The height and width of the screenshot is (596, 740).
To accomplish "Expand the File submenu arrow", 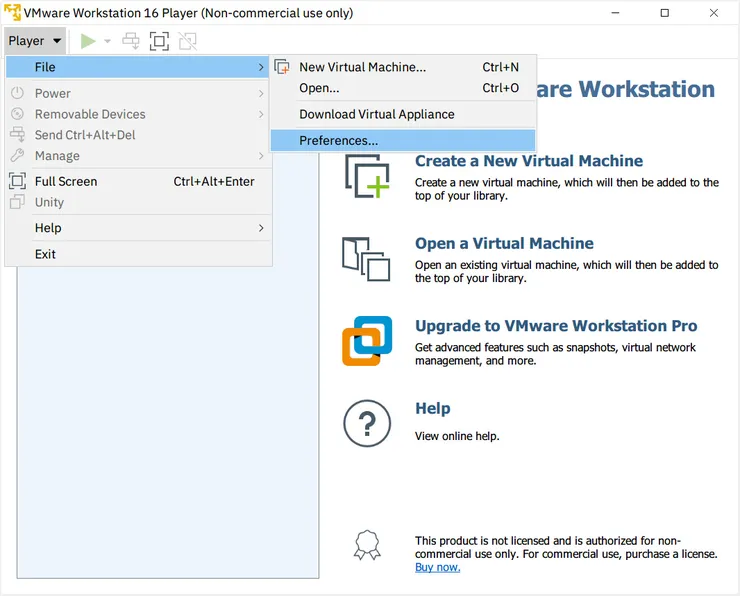I will [261, 67].
